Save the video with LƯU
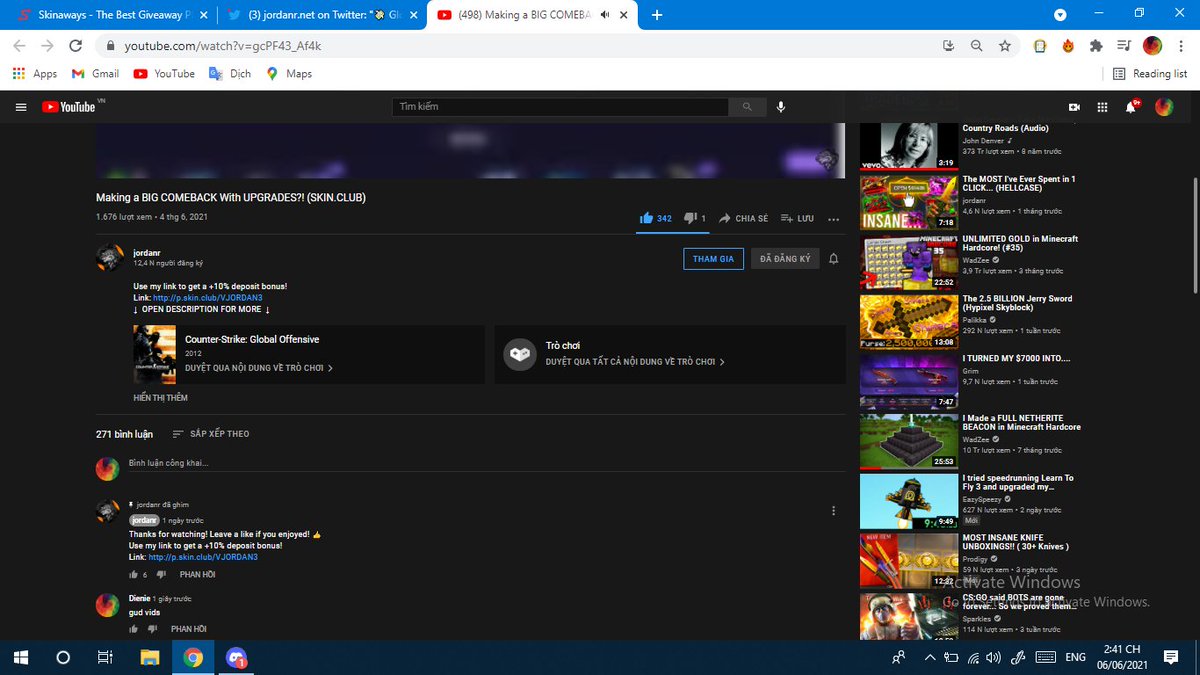Screen dimensions: 1200x675 click(x=797, y=218)
